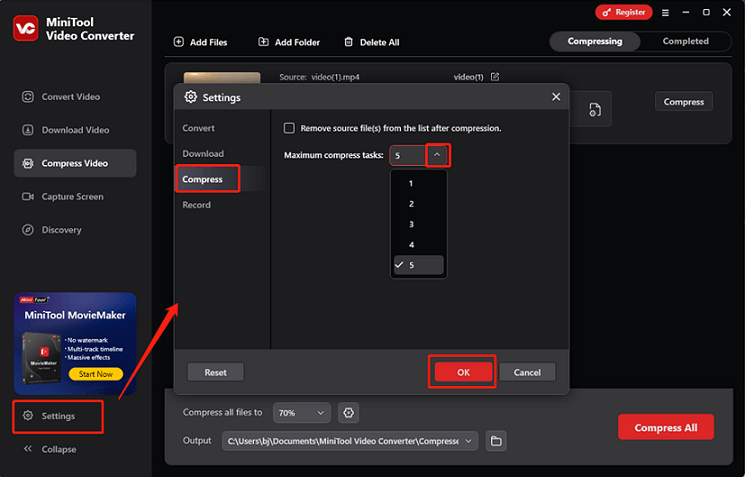Open the MiniTool MovieMaker banner
This screenshot has width=745, height=477.
75,343
